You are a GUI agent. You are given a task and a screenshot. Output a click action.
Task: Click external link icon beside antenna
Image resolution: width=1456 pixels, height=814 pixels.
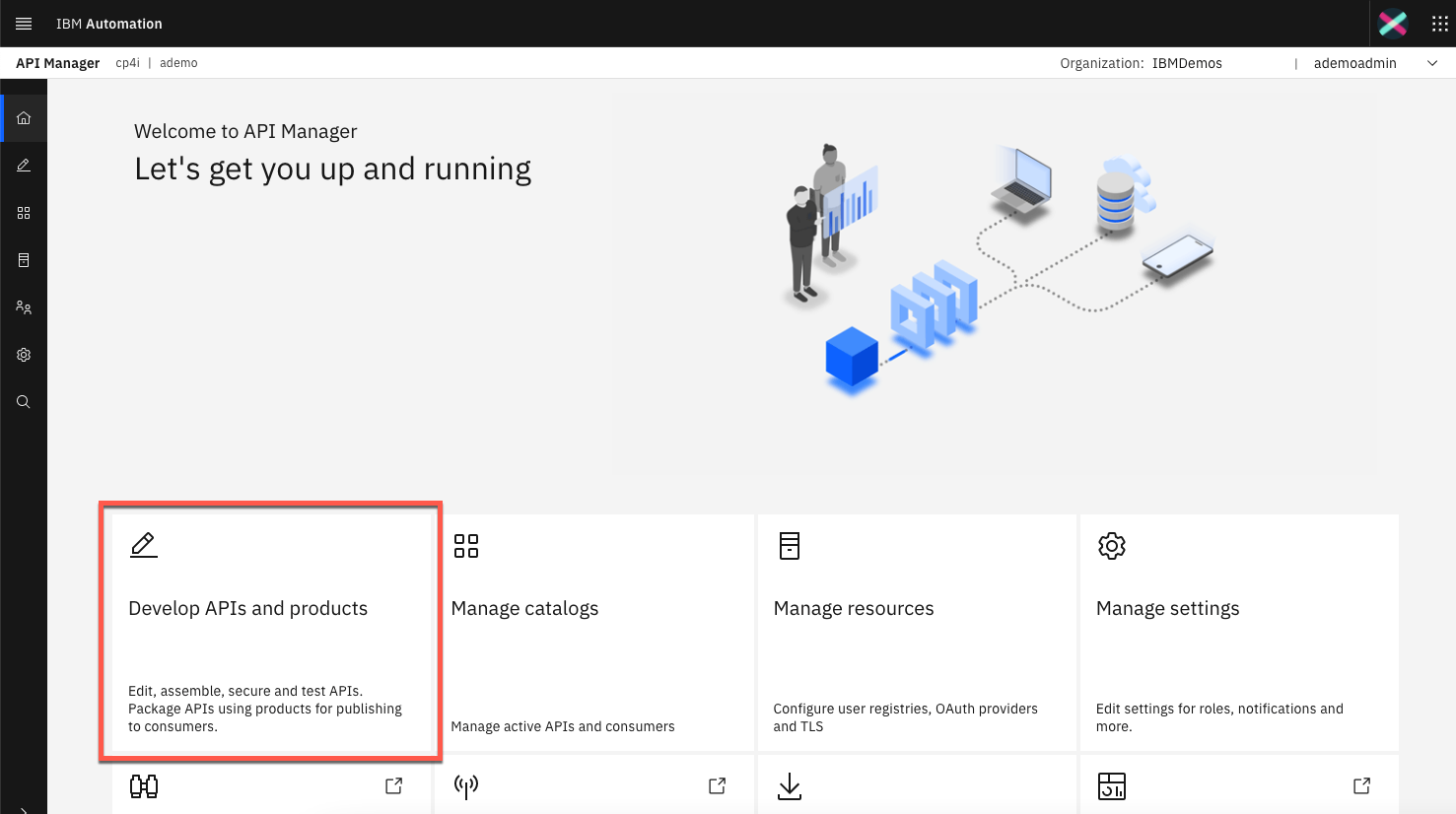717,785
